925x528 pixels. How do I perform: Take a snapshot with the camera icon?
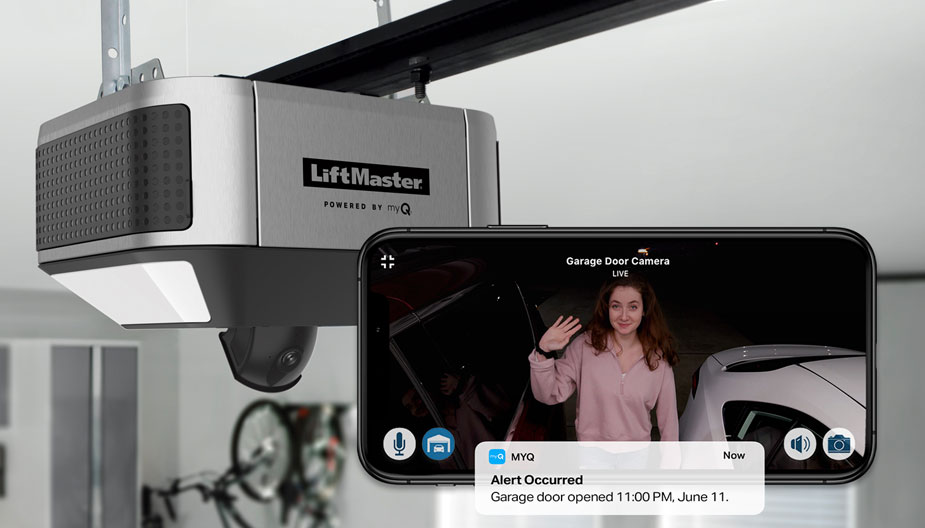(839, 443)
